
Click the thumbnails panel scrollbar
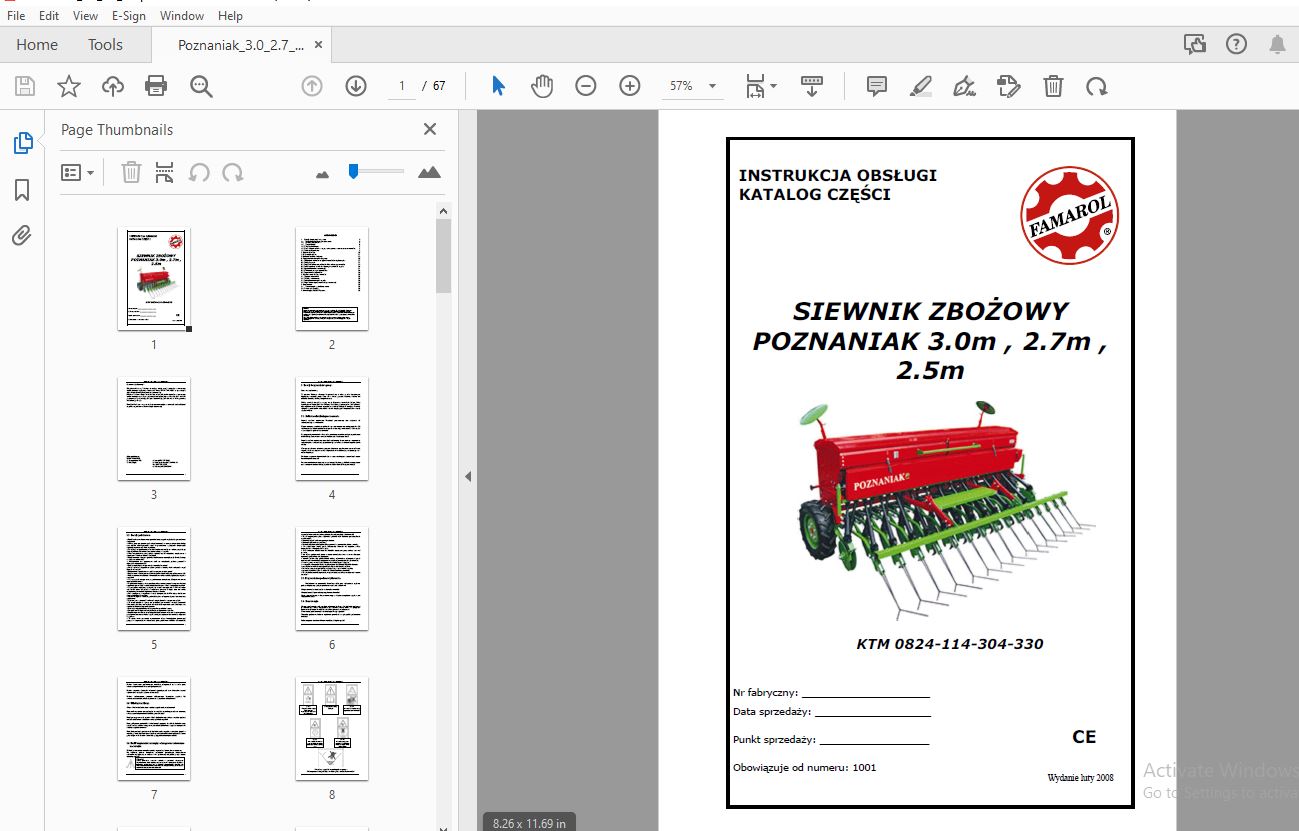point(444,255)
